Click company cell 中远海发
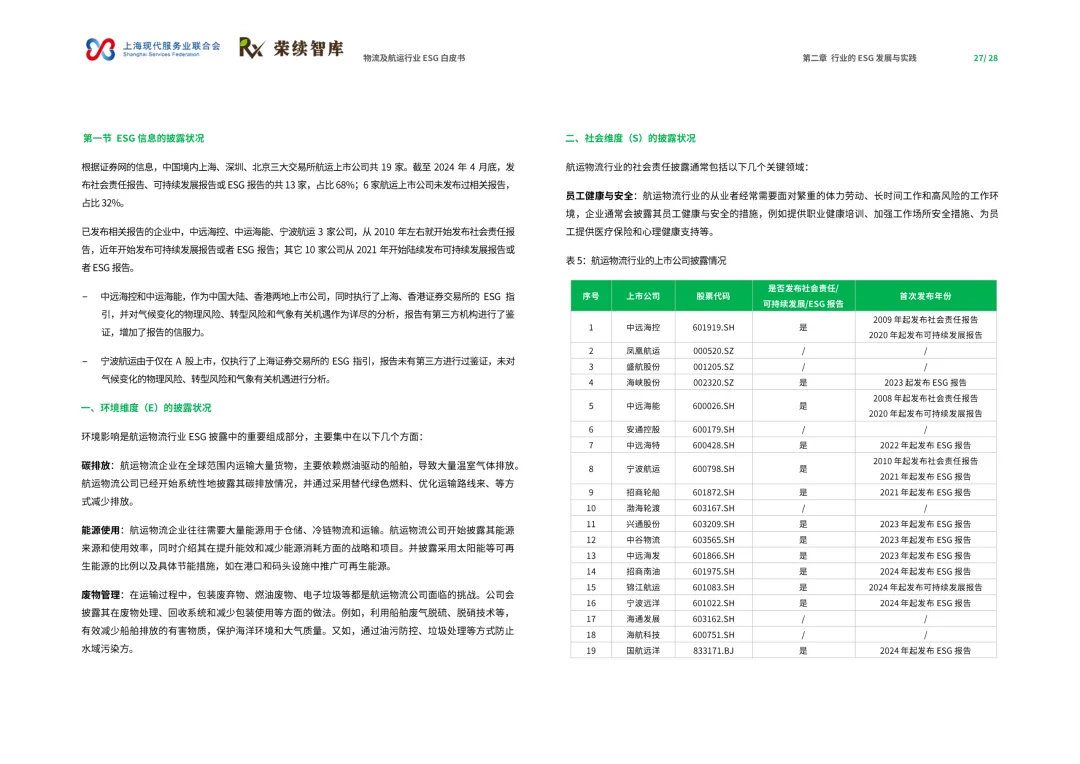Image resolution: width=1080 pixels, height=764 pixels. pyautogui.click(x=643, y=556)
